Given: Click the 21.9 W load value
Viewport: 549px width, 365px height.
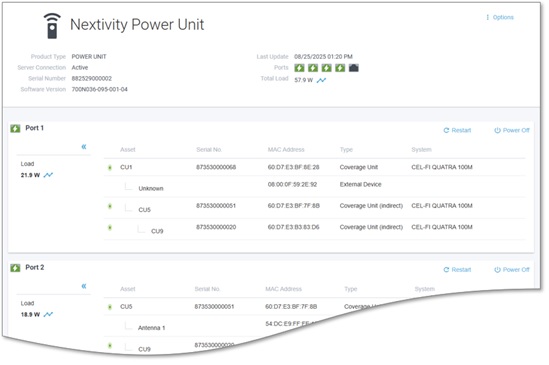Looking at the screenshot, I should point(30,175).
